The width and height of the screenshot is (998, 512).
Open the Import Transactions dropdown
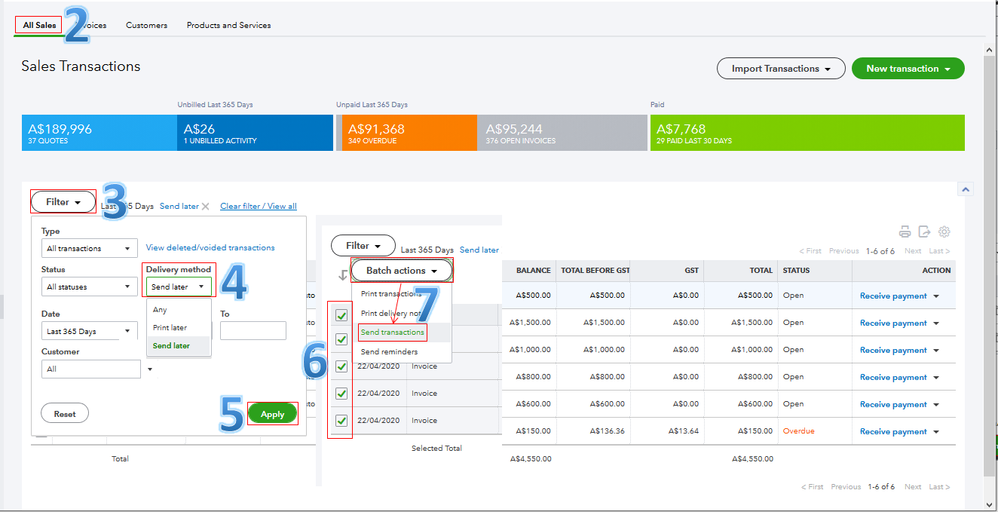(x=781, y=69)
